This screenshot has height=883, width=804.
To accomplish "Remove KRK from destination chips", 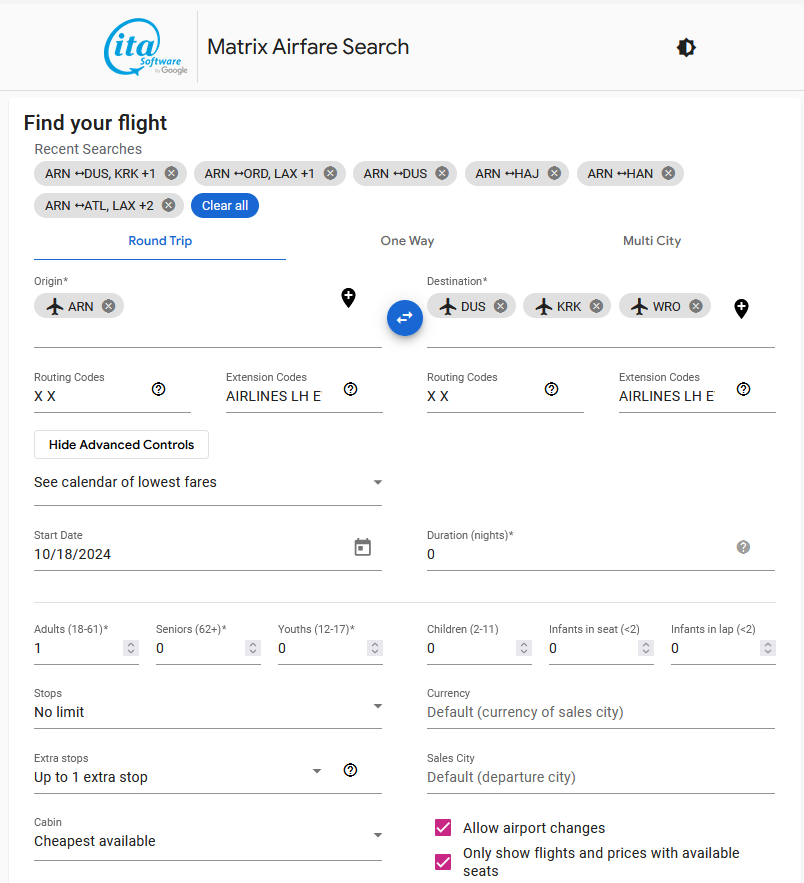I will pos(596,306).
